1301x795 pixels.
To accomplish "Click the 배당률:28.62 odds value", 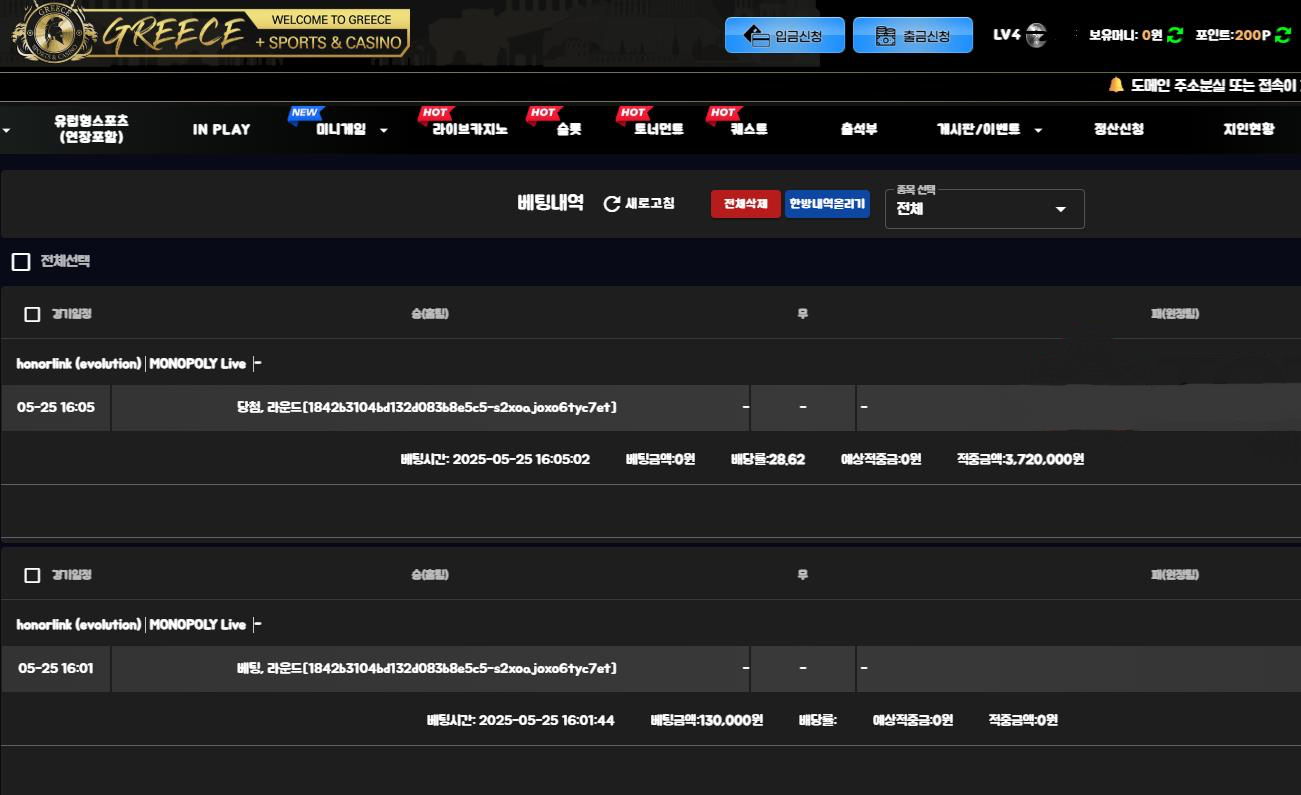I will (768, 460).
